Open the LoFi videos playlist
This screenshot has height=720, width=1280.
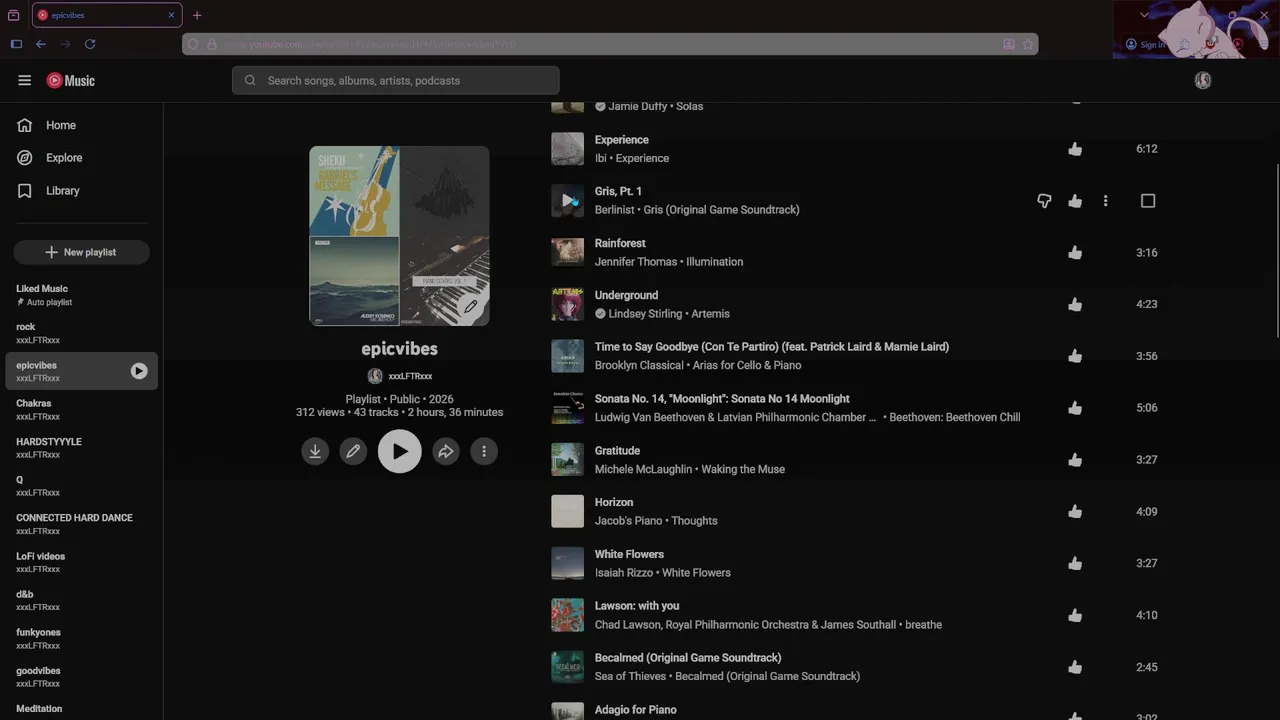pos(81,562)
